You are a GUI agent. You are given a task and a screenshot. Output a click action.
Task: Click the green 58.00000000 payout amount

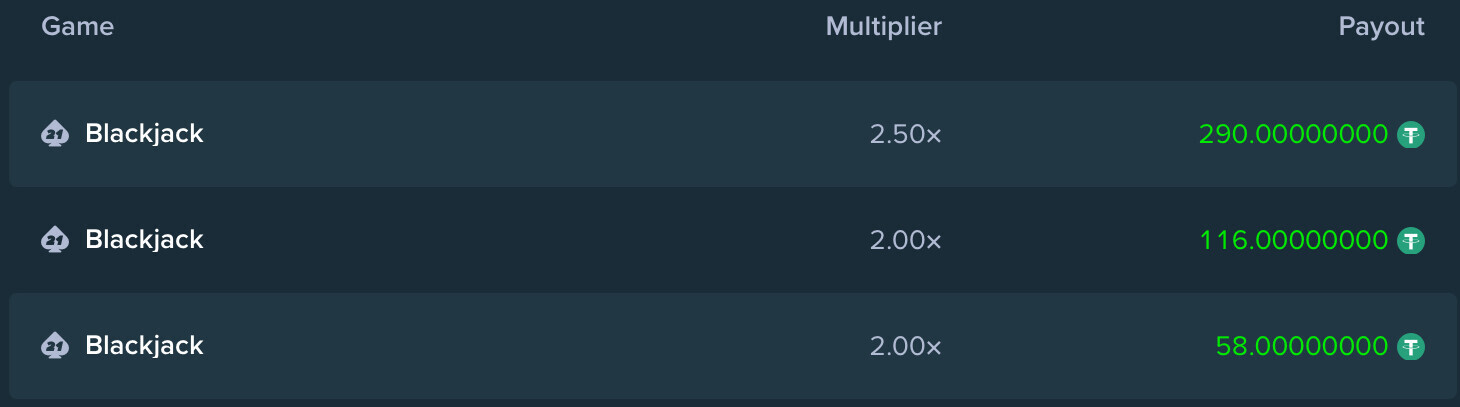click(x=1302, y=346)
